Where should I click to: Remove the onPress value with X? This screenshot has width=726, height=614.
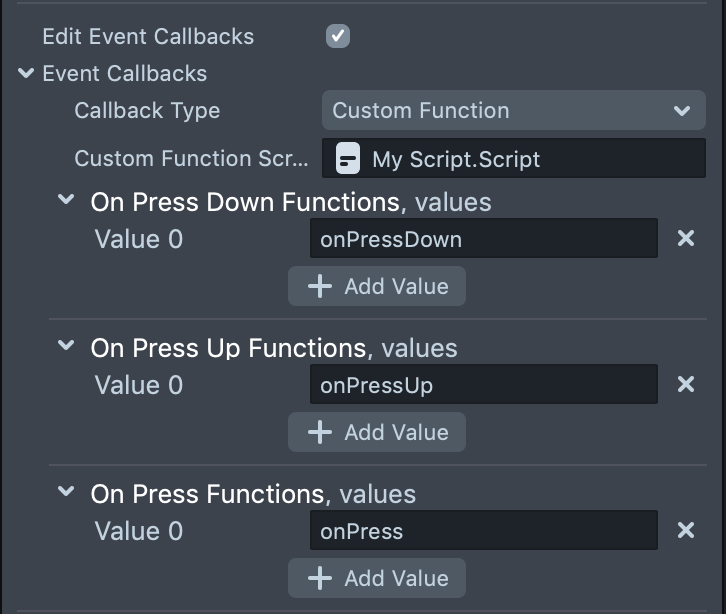tap(686, 531)
